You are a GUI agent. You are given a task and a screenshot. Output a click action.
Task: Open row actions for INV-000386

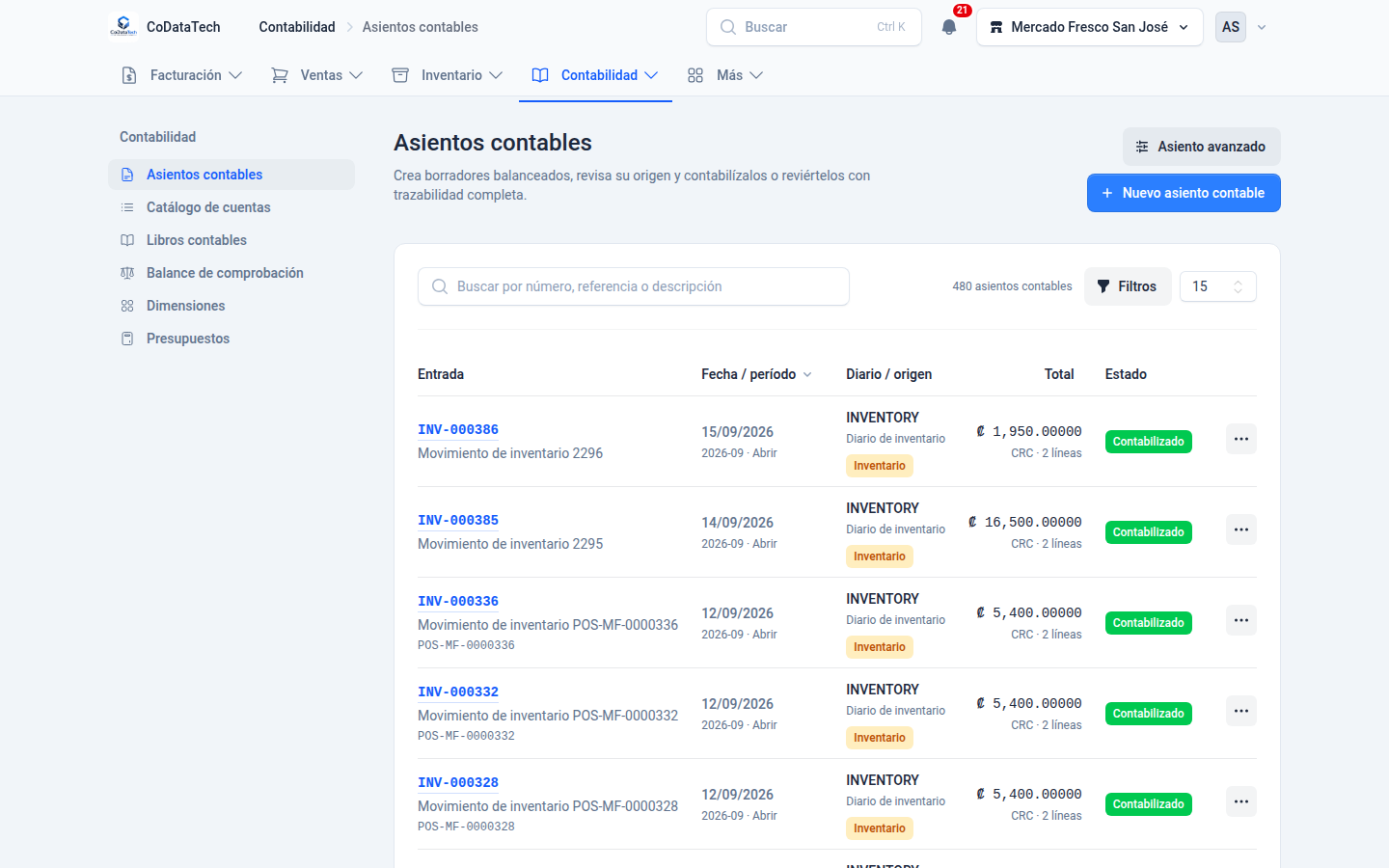tap(1241, 439)
